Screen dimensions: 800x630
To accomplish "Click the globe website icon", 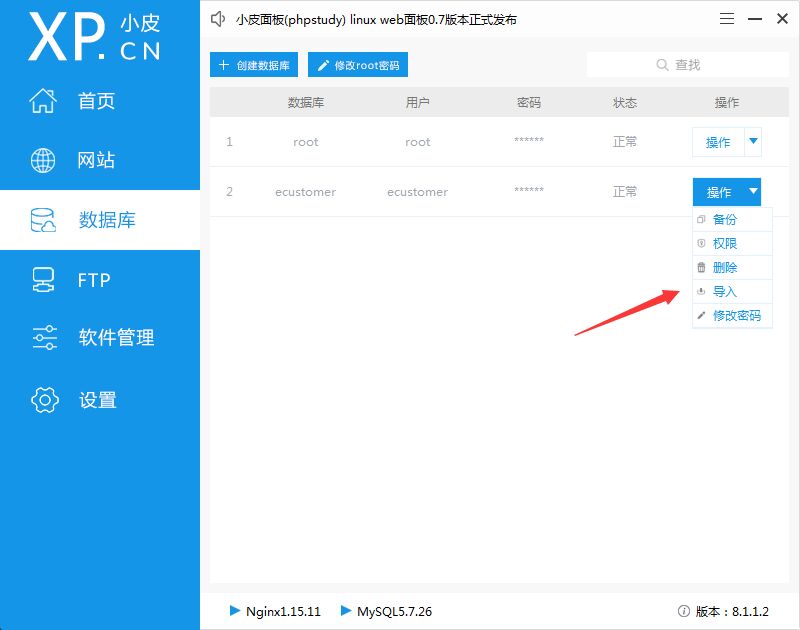I will 43,160.
